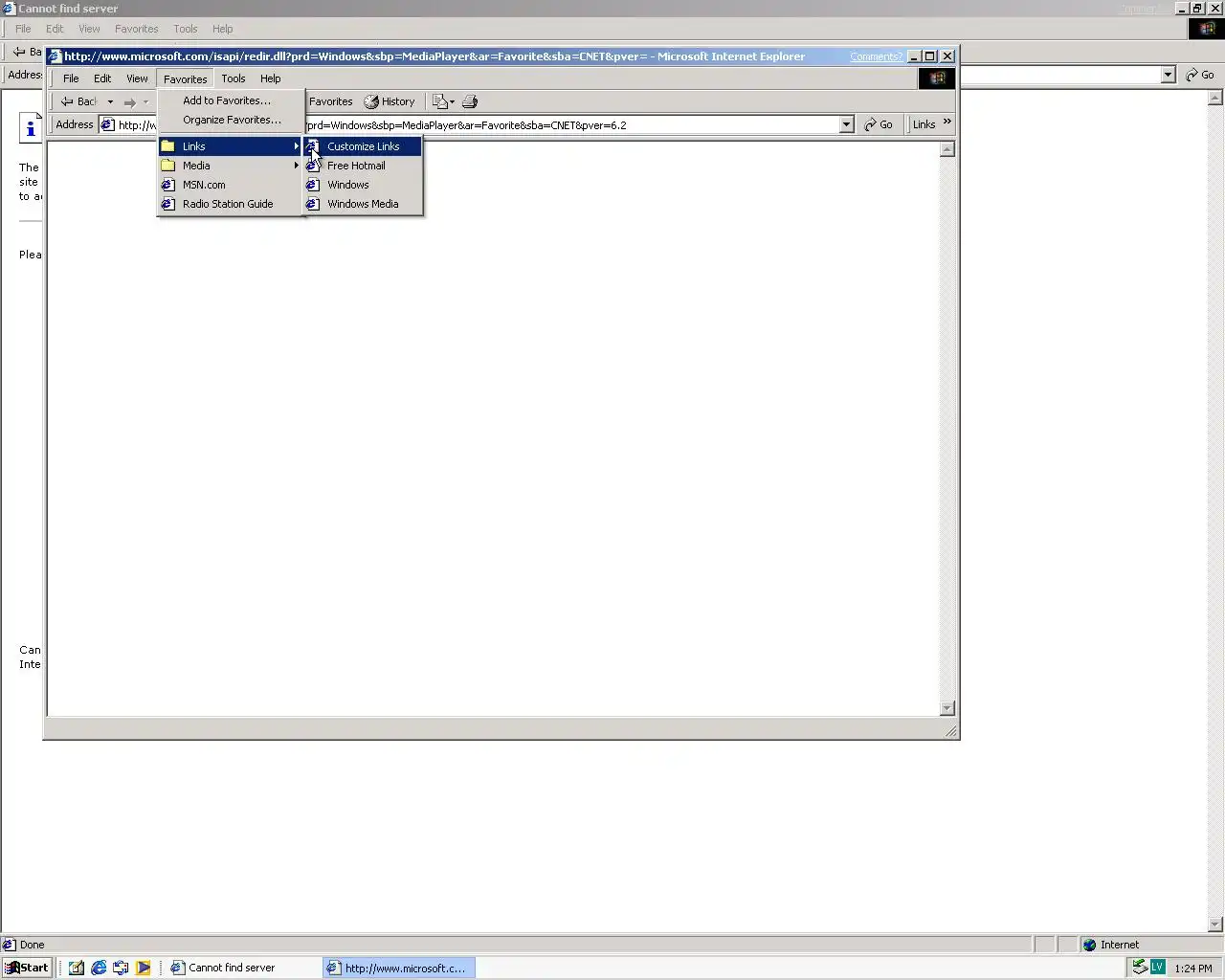The image size is (1225, 980).
Task: Click Show Desktop quick launch icon
Action: 77,968
